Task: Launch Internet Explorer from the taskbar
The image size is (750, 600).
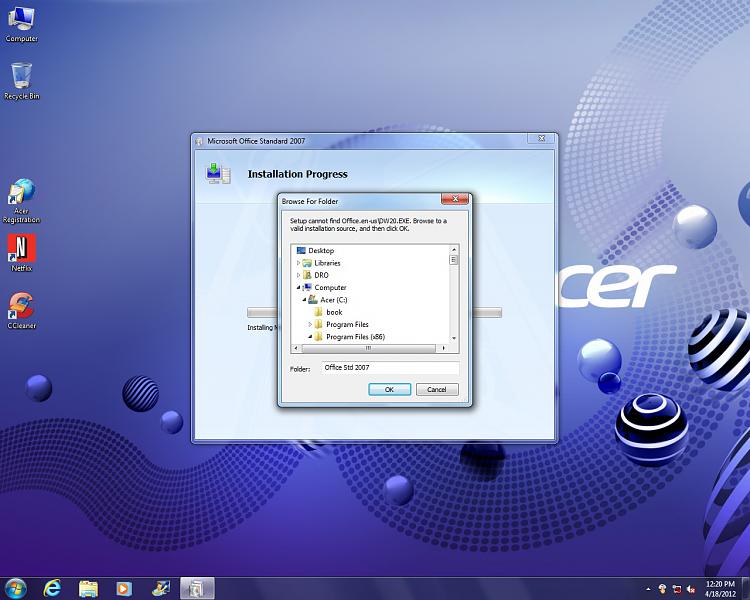Action: click(x=52, y=588)
